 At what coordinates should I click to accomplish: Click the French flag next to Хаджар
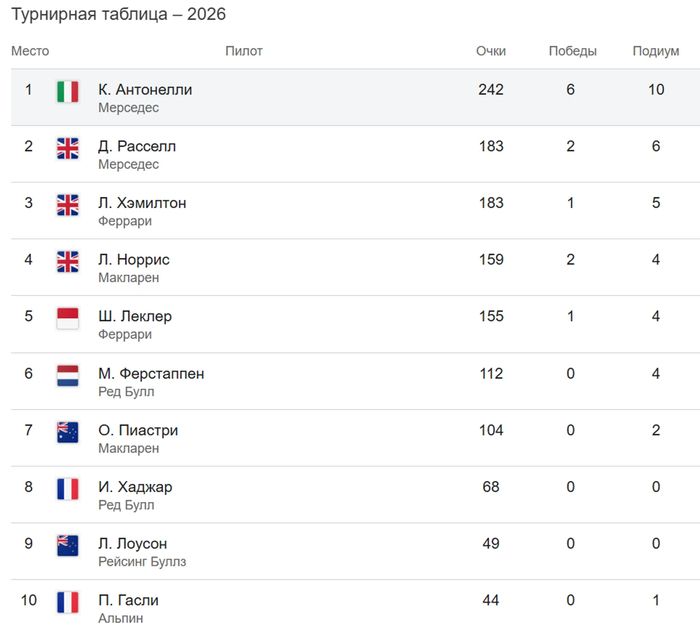tap(68, 489)
